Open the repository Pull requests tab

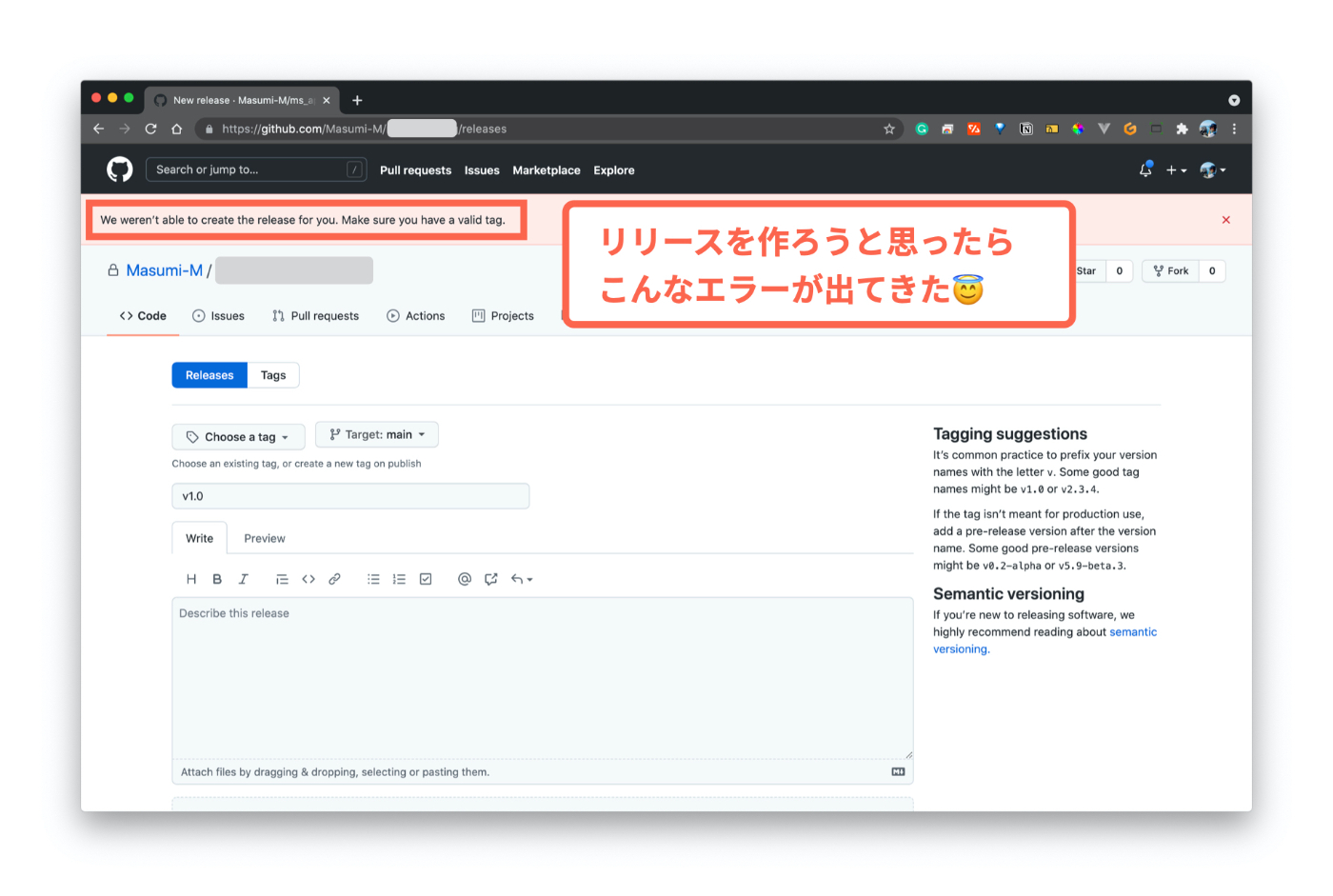[x=315, y=316]
